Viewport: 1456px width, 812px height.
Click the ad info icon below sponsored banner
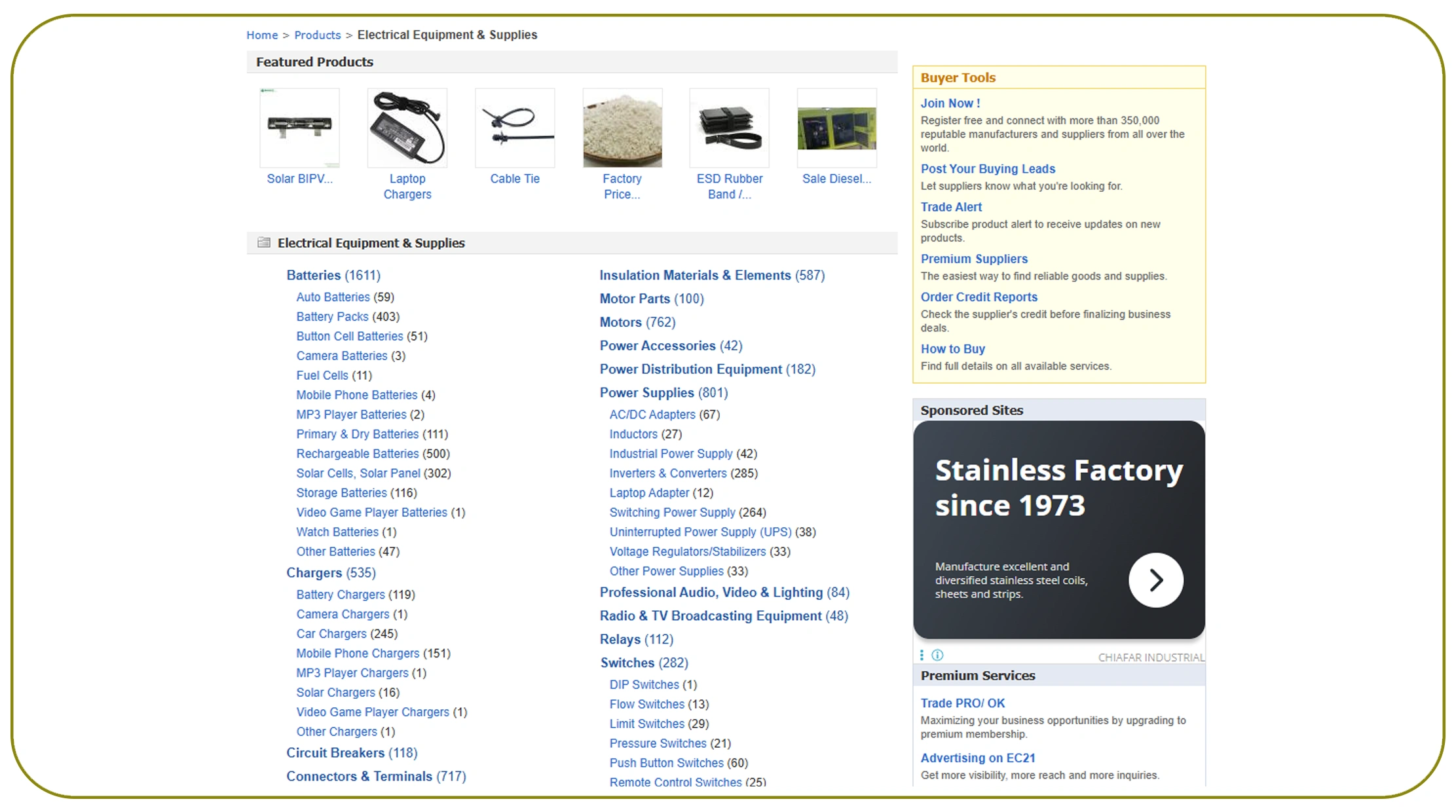937,655
